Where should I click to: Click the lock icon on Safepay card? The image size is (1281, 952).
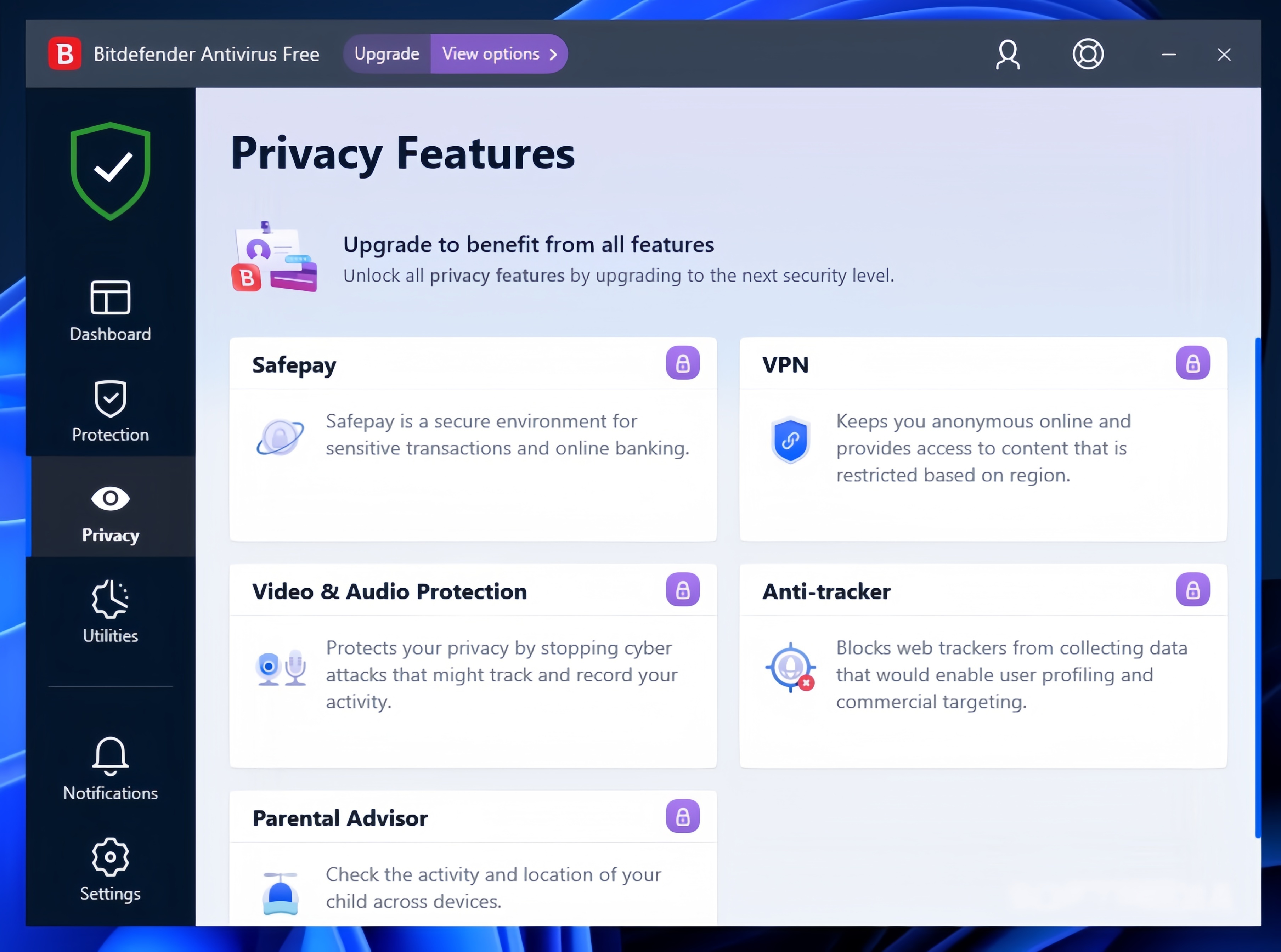click(683, 363)
